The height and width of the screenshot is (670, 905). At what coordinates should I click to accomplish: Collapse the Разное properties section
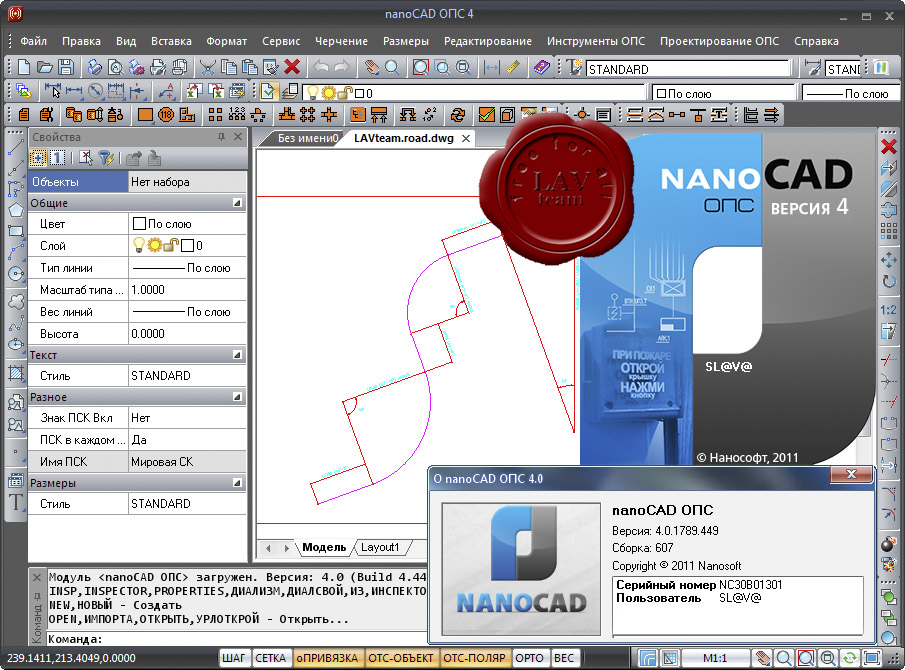[237, 397]
